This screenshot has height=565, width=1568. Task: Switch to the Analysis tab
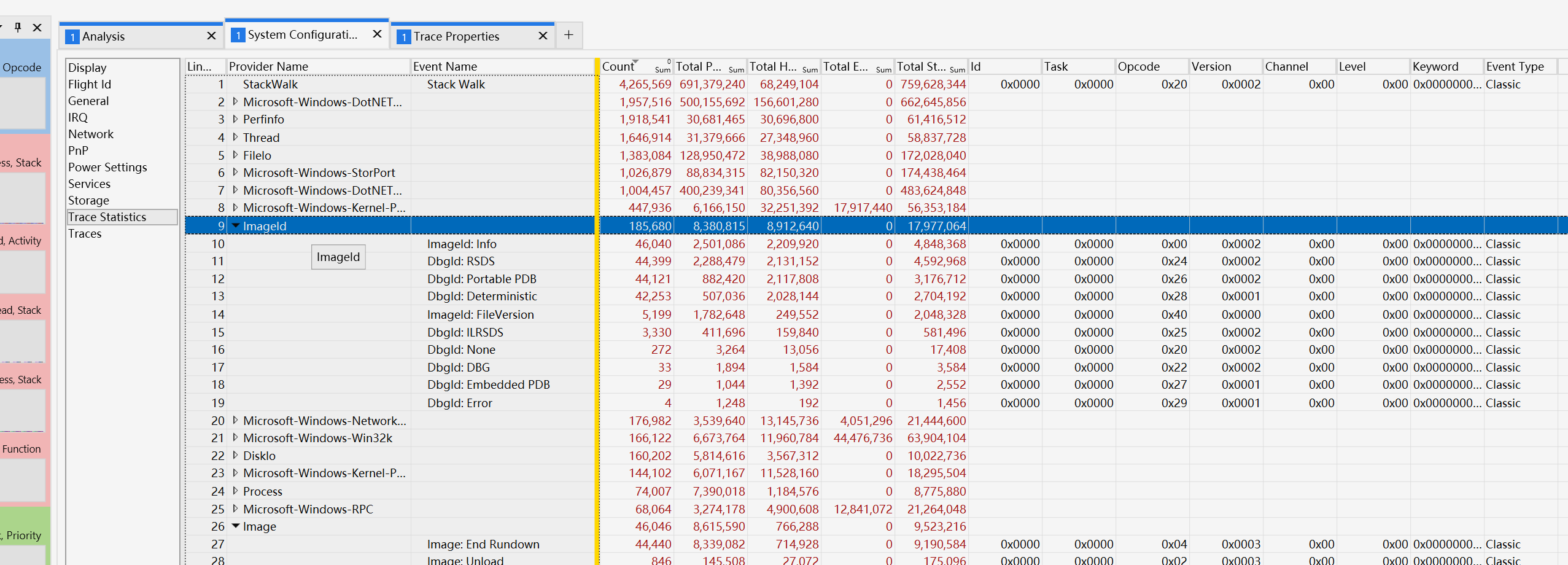pyautogui.click(x=141, y=36)
